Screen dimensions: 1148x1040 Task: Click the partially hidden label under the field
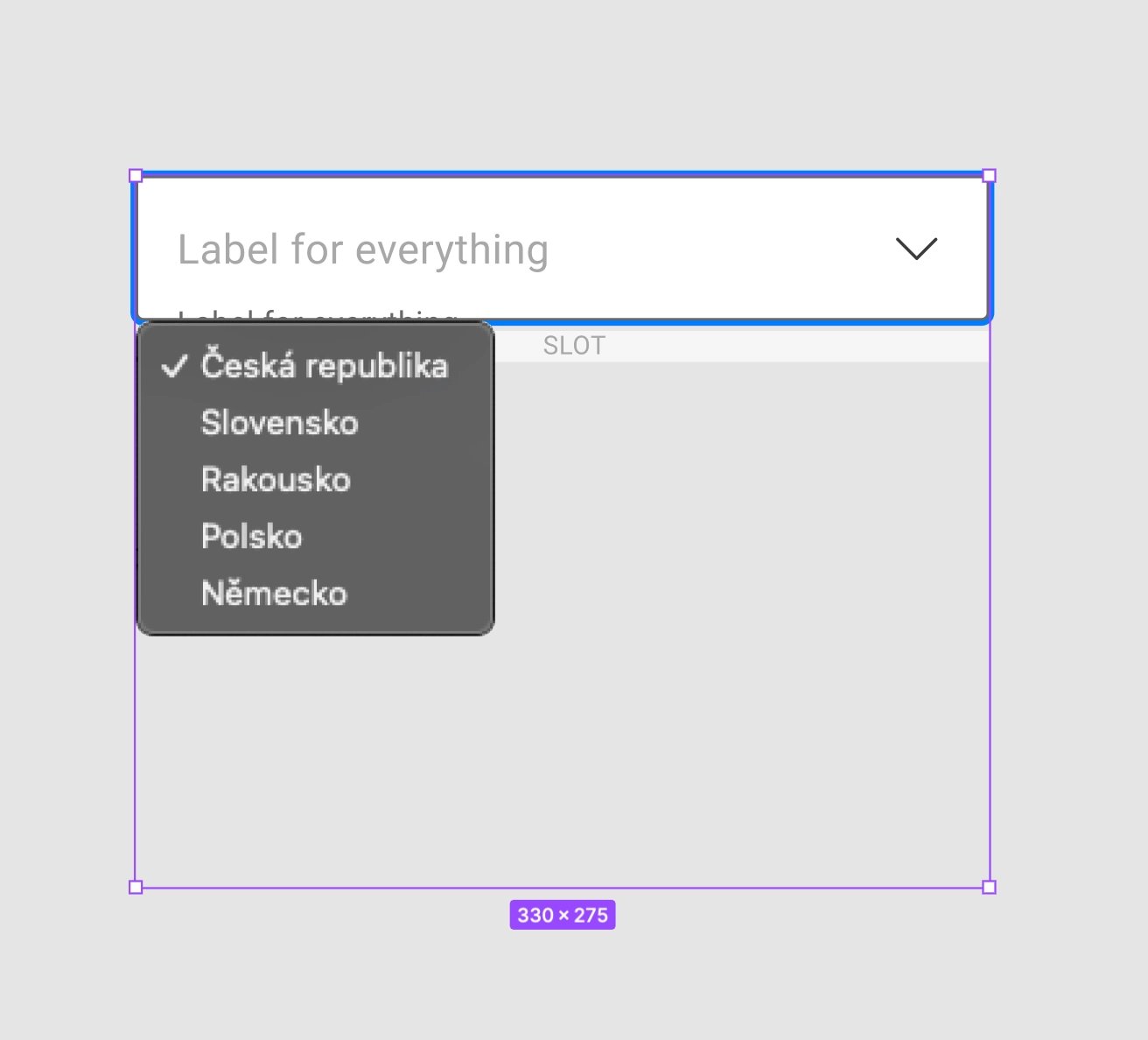point(315,316)
